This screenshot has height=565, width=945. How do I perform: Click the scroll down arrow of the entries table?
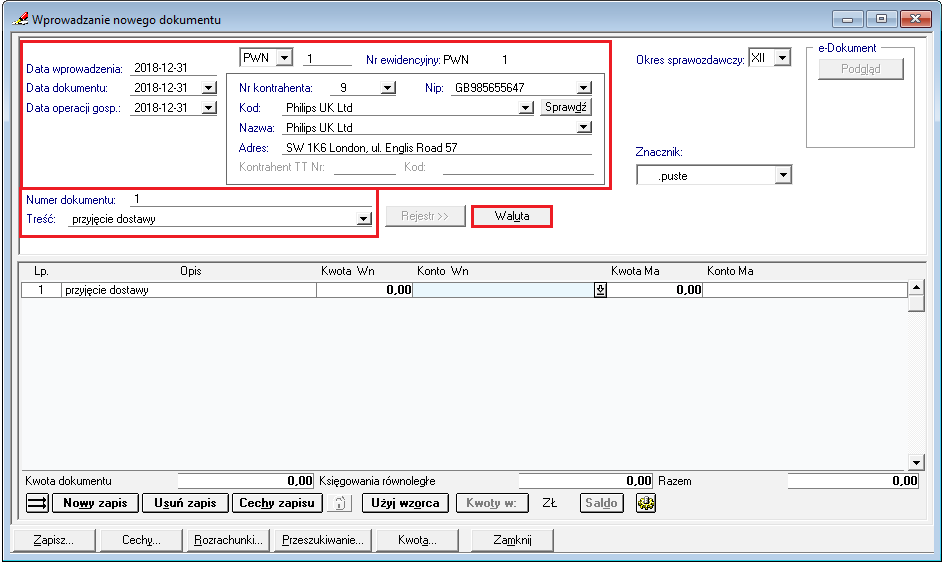point(916,462)
